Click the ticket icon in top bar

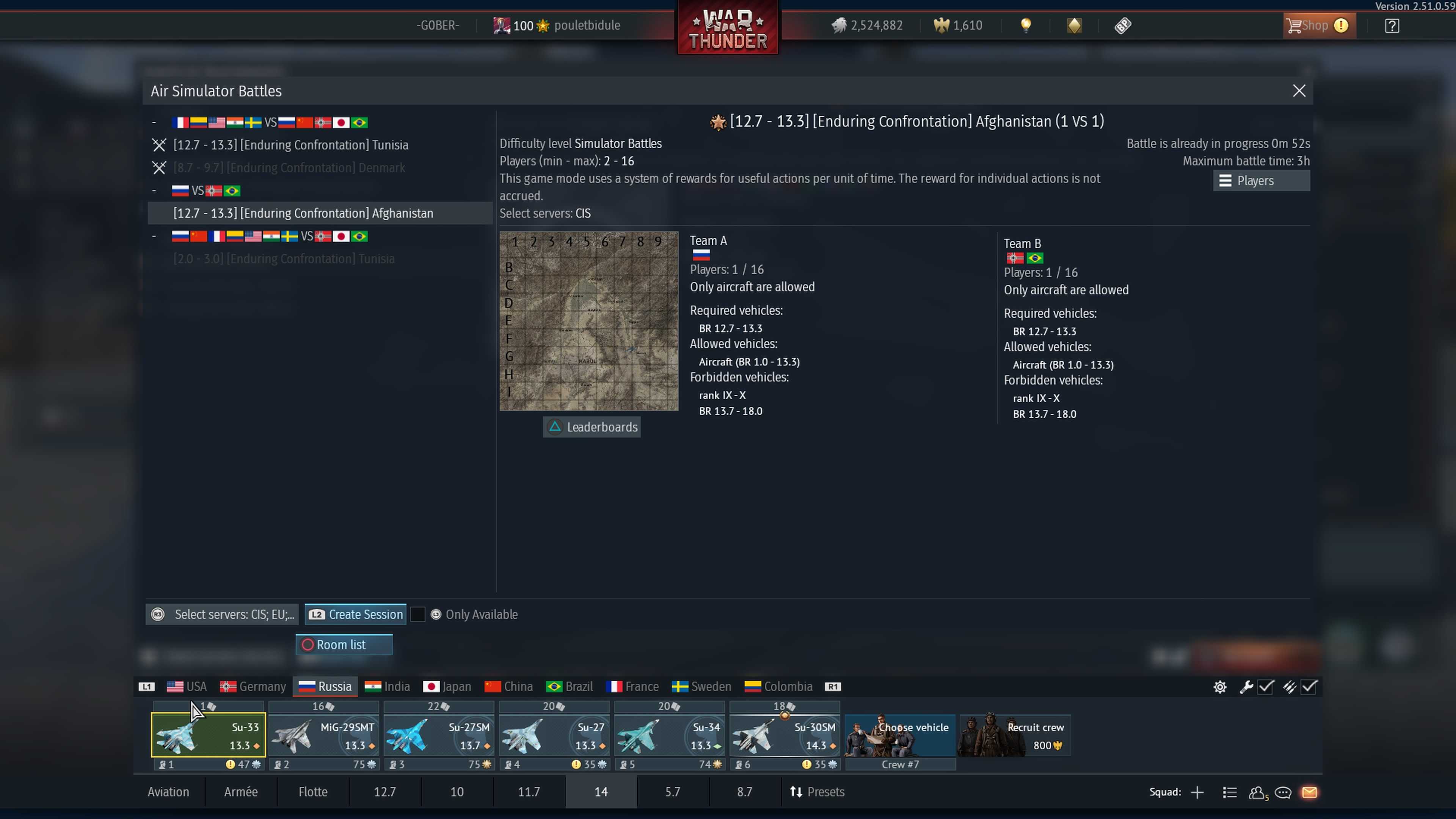tap(1122, 25)
